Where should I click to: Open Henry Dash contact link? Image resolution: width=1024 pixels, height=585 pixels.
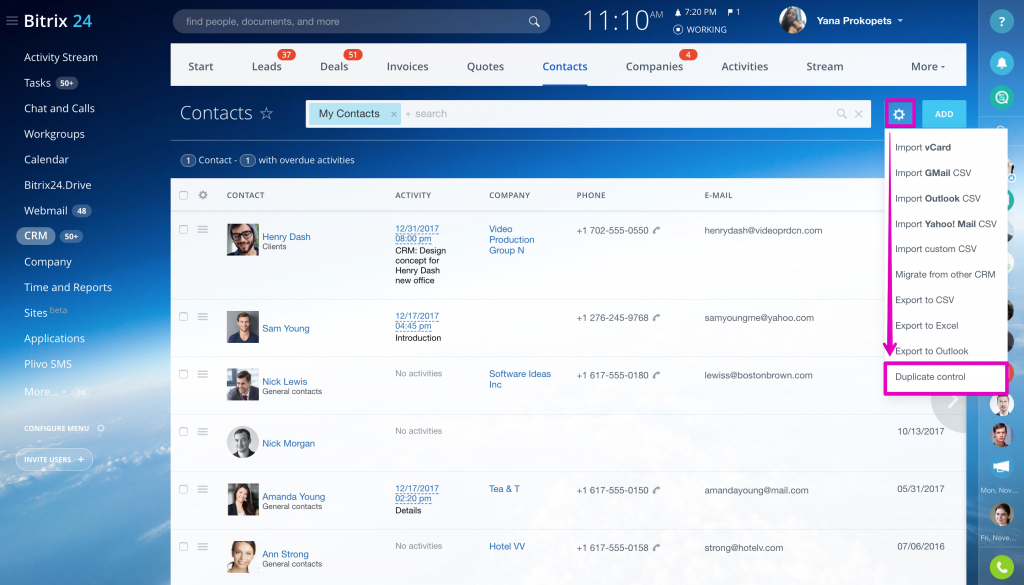point(286,237)
